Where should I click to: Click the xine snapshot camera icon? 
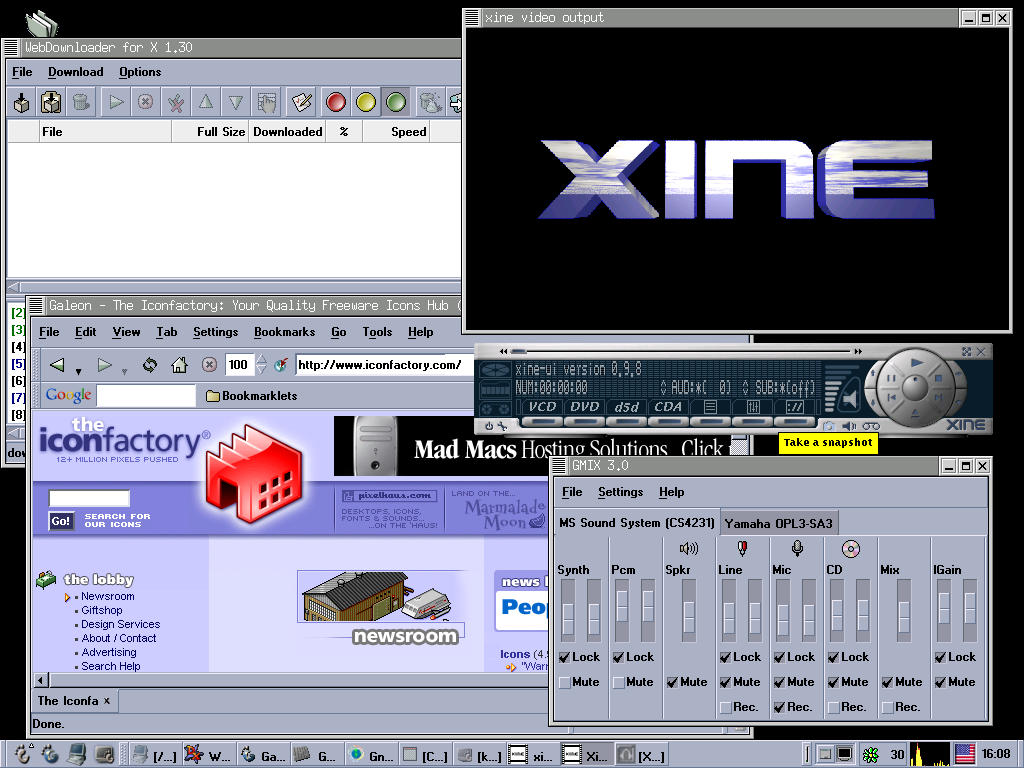tap(829, 426)
